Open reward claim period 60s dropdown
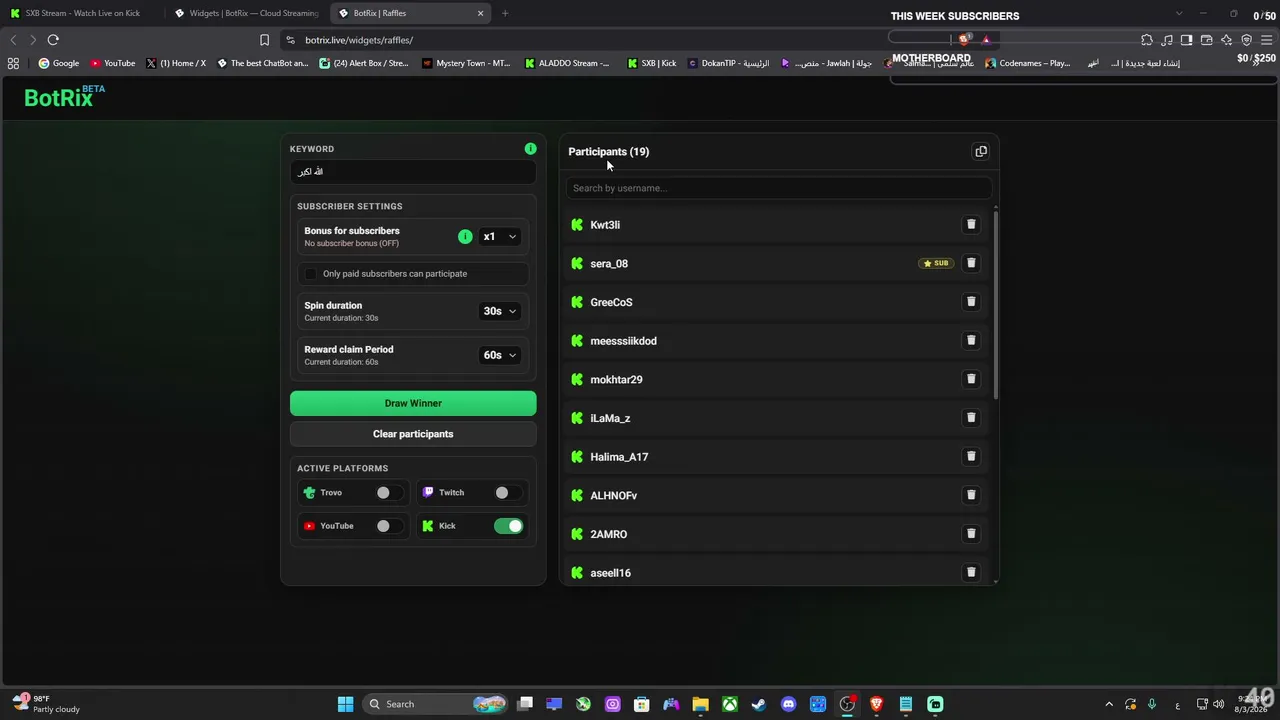 point(500,355)
